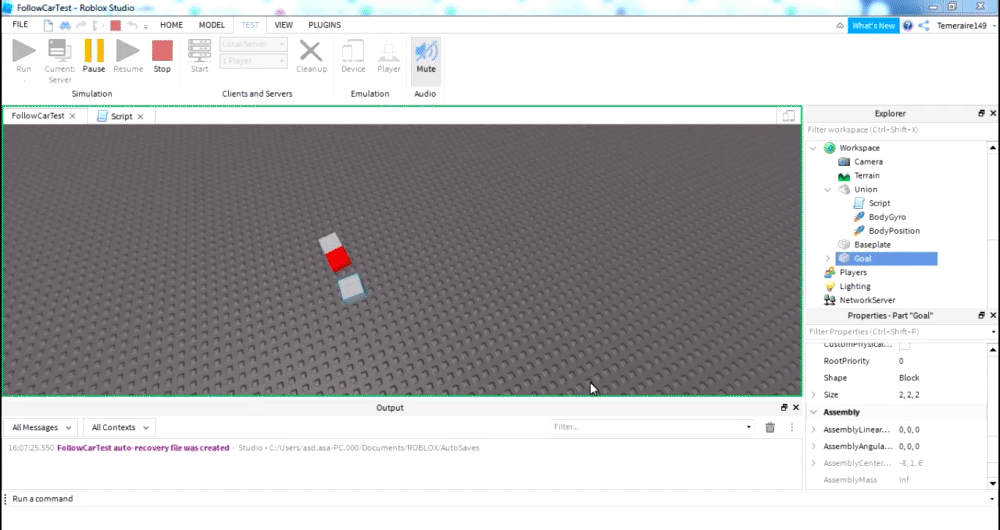
Task: Click the redo arrow in quick access bar
Action: [x=81, y=26]
